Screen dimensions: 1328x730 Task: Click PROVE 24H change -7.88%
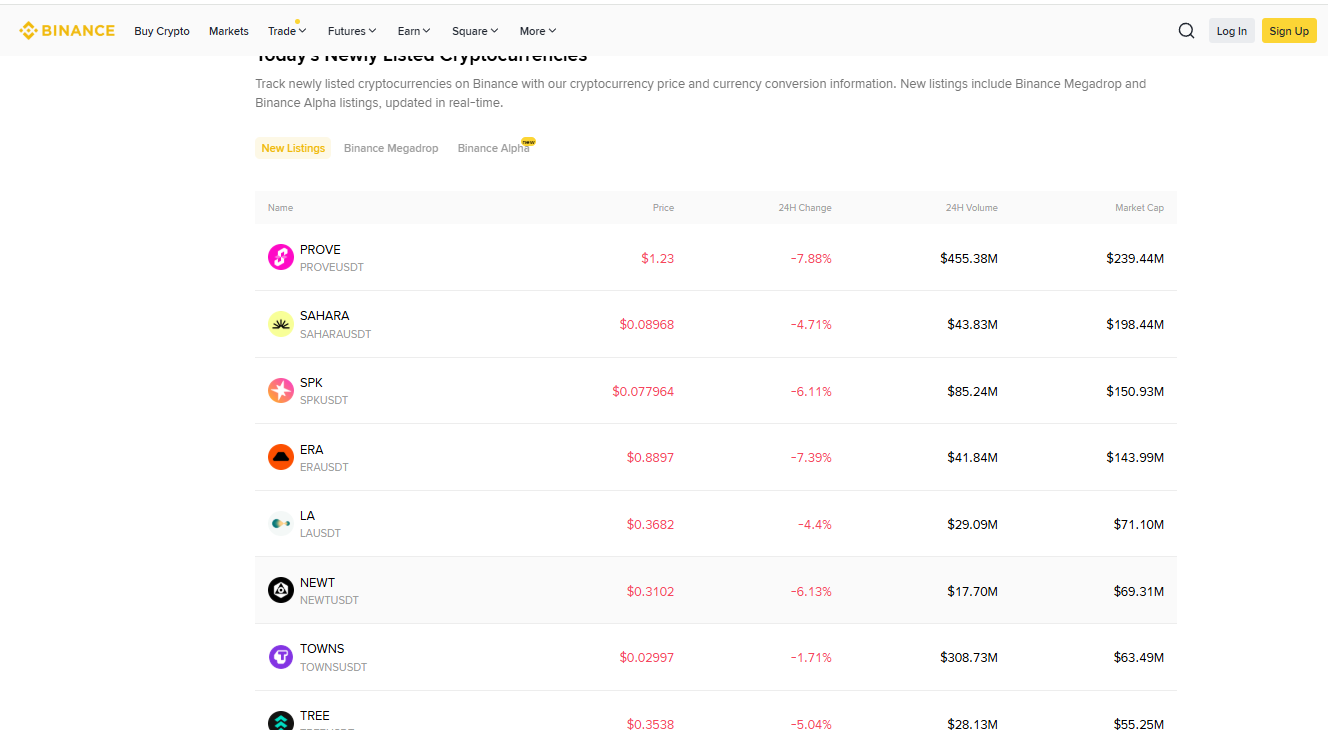click(x=811, y=258)
